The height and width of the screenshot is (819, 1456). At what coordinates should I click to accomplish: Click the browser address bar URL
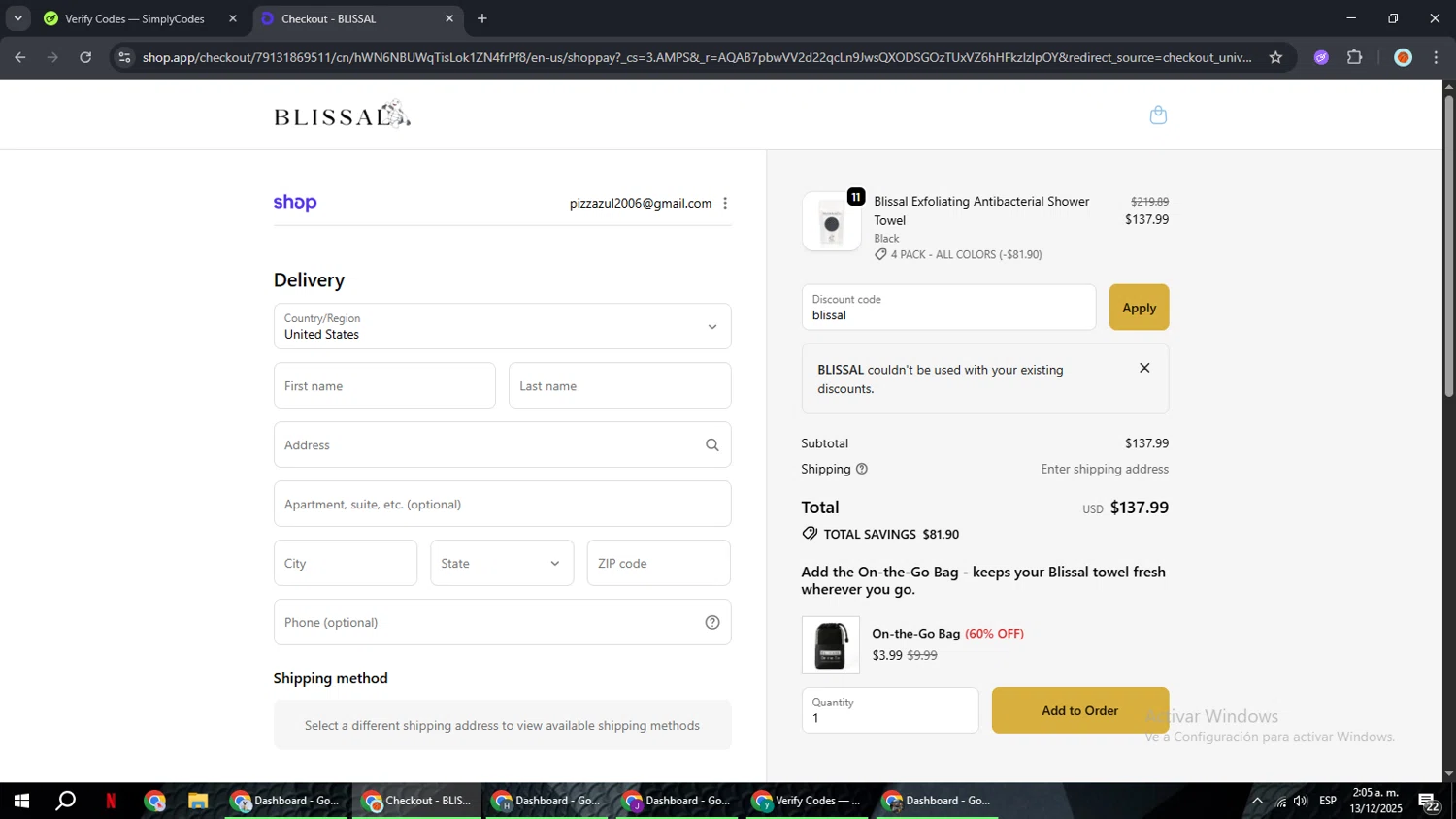coord(696,57)
